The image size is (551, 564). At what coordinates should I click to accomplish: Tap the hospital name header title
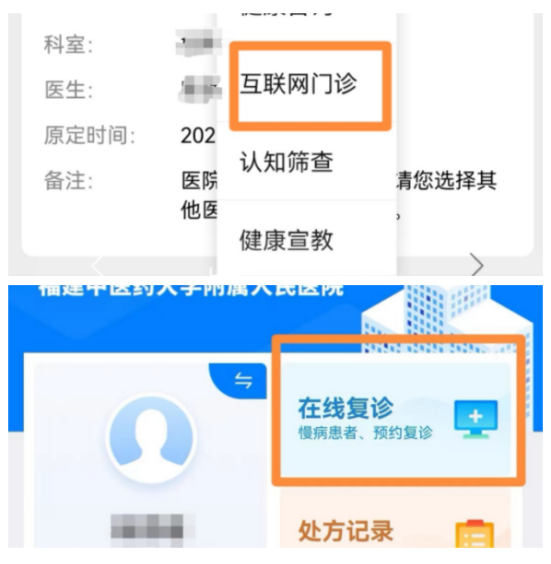(x=191, y=290)
